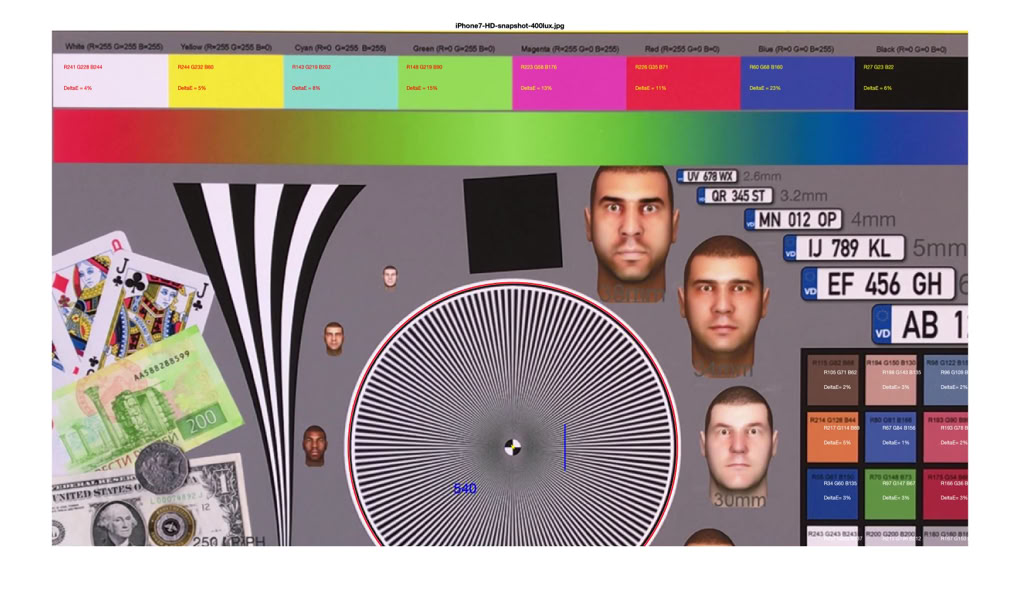This screenshot has width=1020, height=606.
Task: Click the crimson swatch R175 G54 in bottom row
Action: pyautogui.click(x=946, y=494)
